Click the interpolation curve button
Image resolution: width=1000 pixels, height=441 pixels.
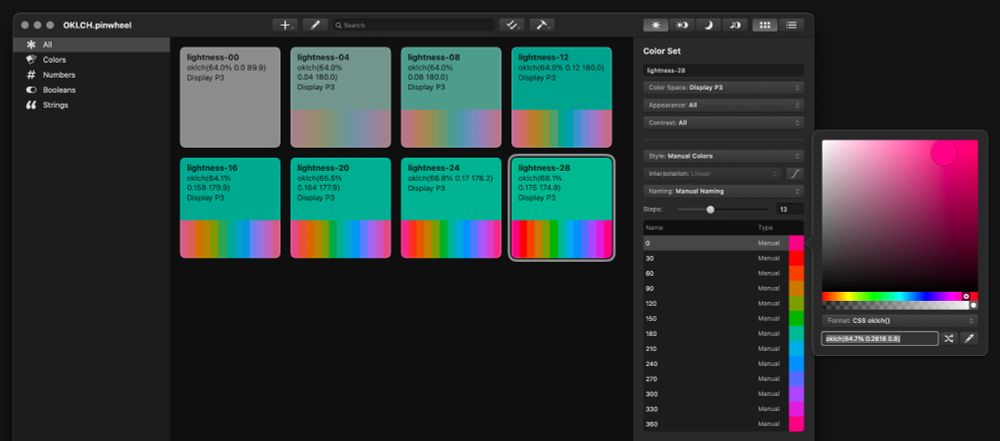click(x=795, y=173)
